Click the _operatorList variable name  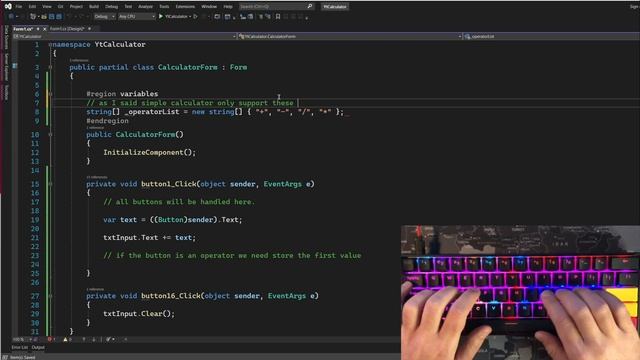pos(151,112)
